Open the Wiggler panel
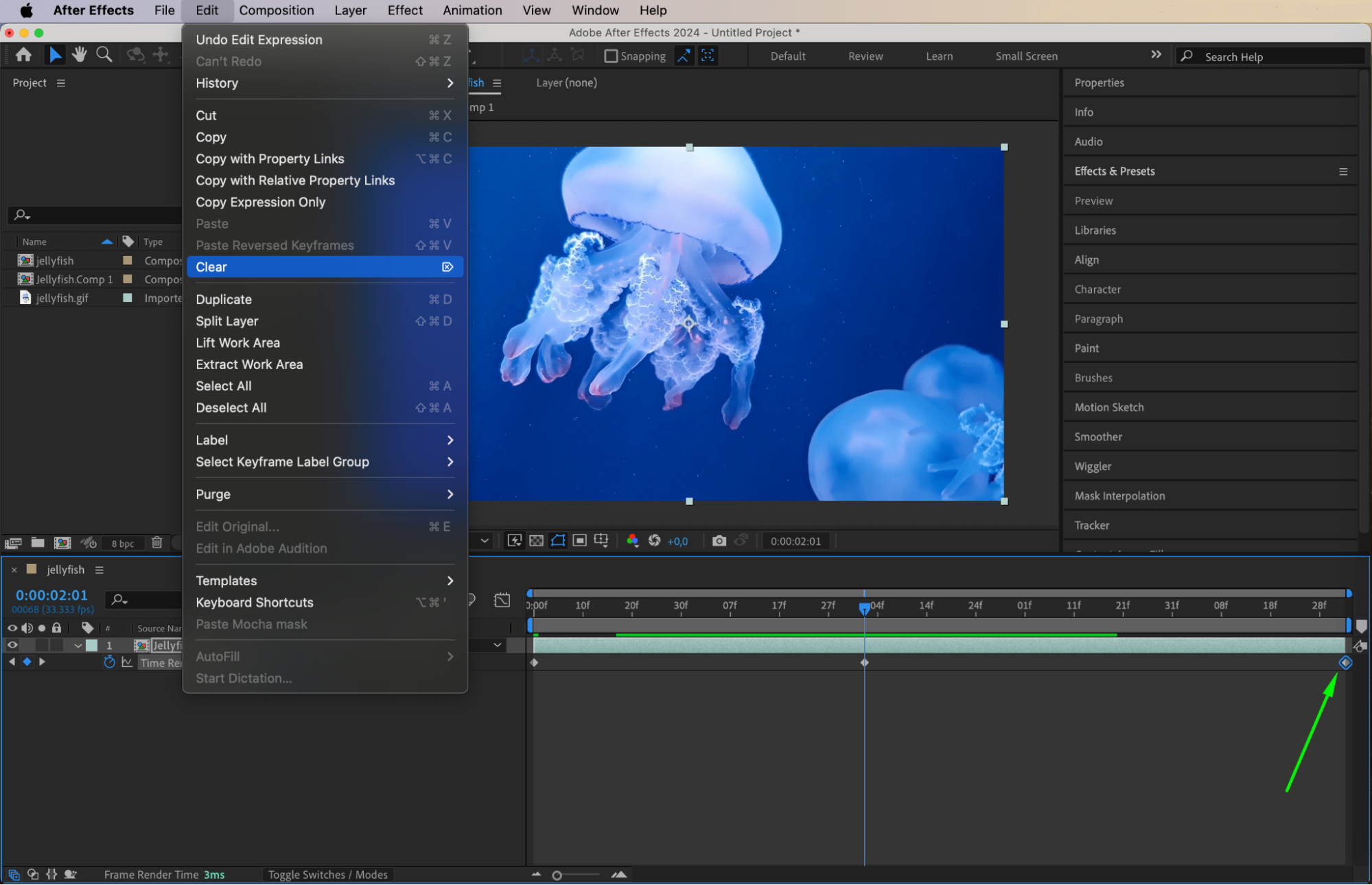This screenshot has width=1372, height=885. (1093, 467)
